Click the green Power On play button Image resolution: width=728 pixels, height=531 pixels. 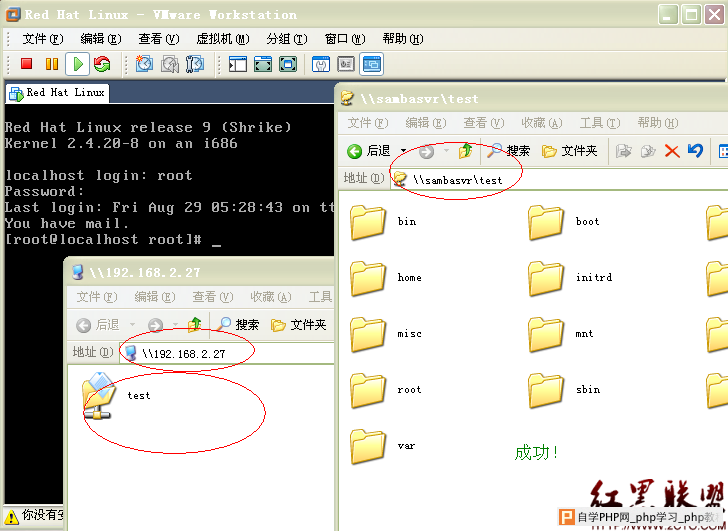pos(78,64)
